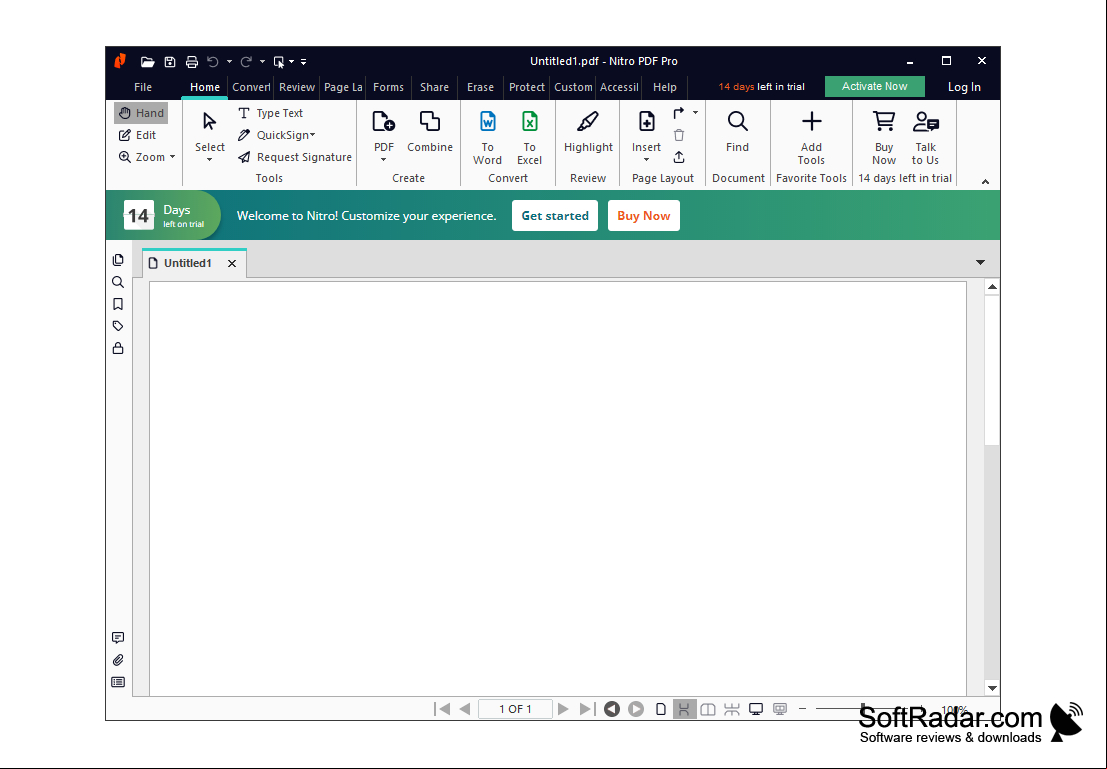Viewport: 1107px width, 769px height.
Task: Click the Delete pages trash icon
Action: (678, 135)
